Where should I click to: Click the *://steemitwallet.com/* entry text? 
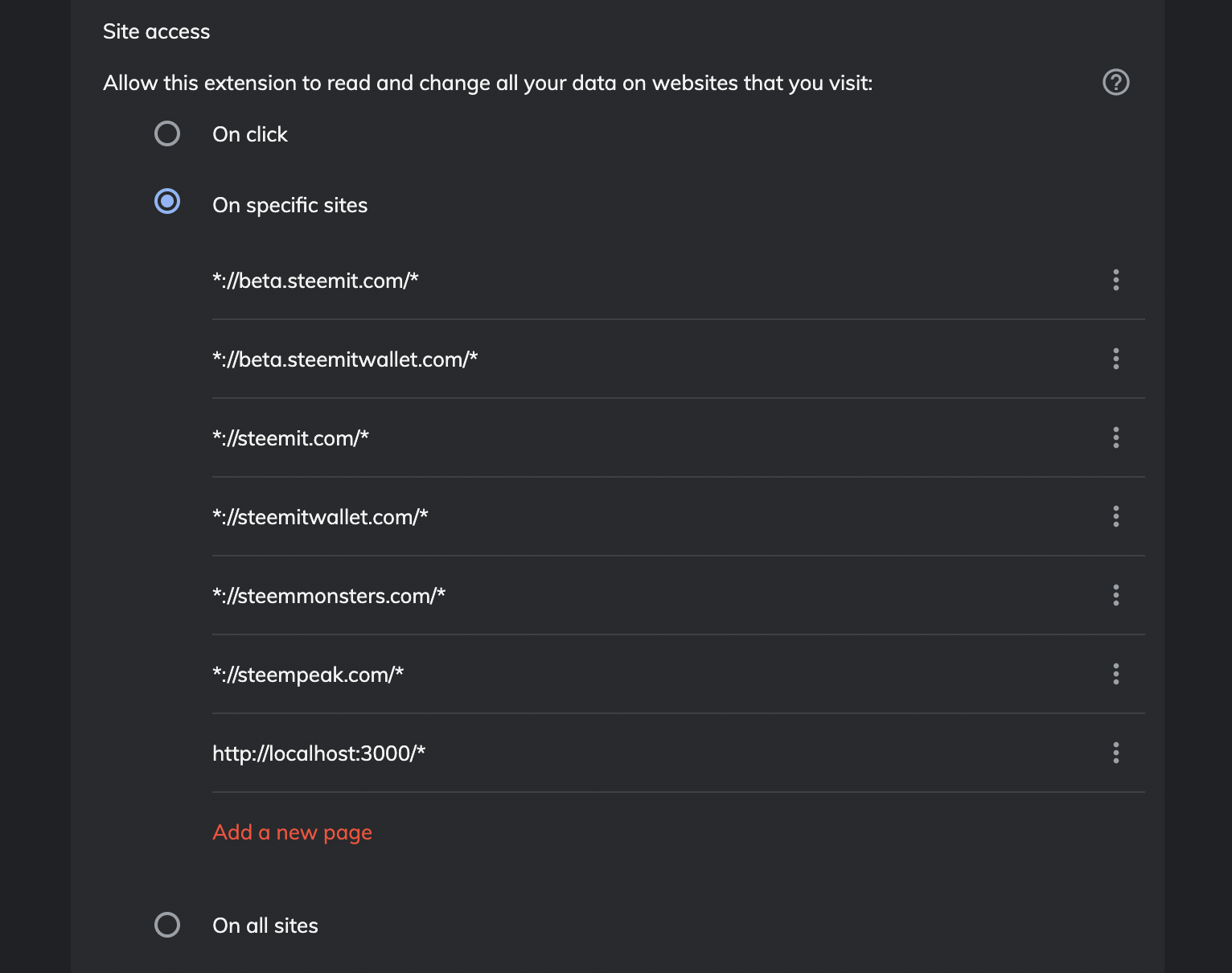pos(320,517)
